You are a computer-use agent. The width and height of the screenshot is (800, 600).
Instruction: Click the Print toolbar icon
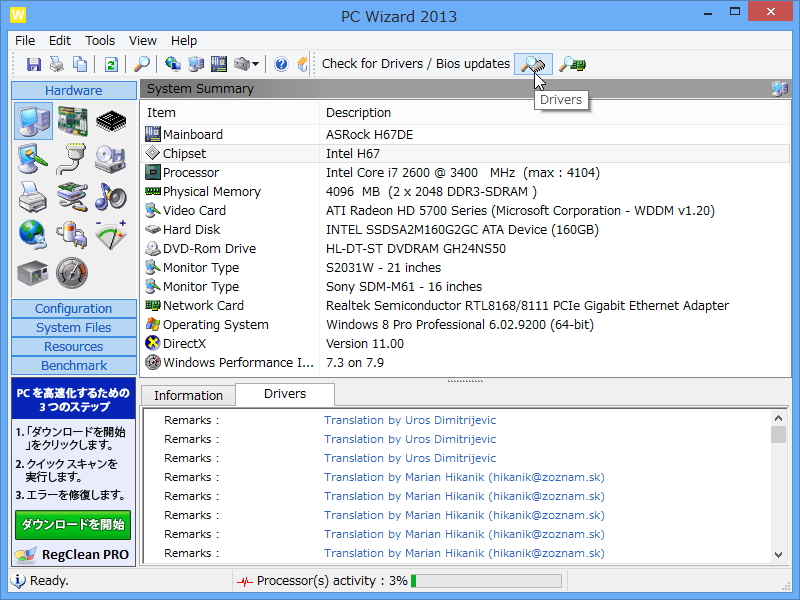(56, 64)
